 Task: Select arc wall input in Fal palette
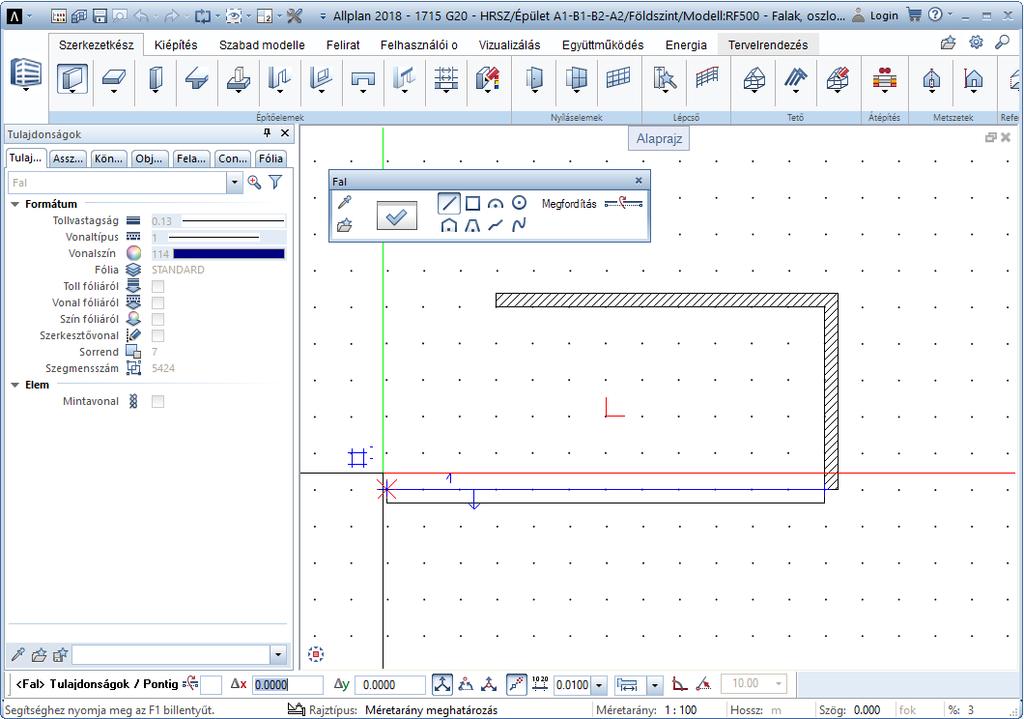pos(496,203)
